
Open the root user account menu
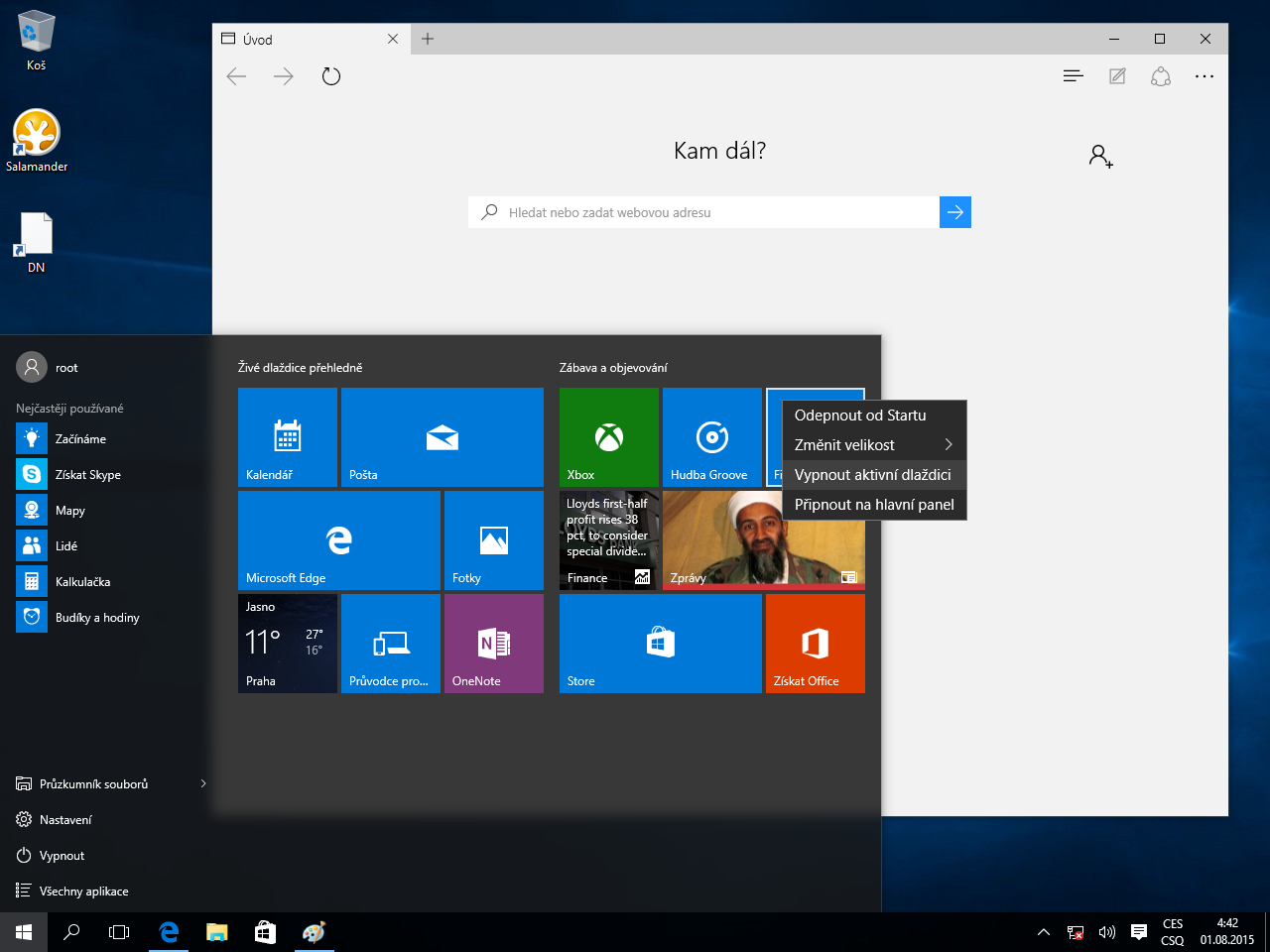click(48, 368)
